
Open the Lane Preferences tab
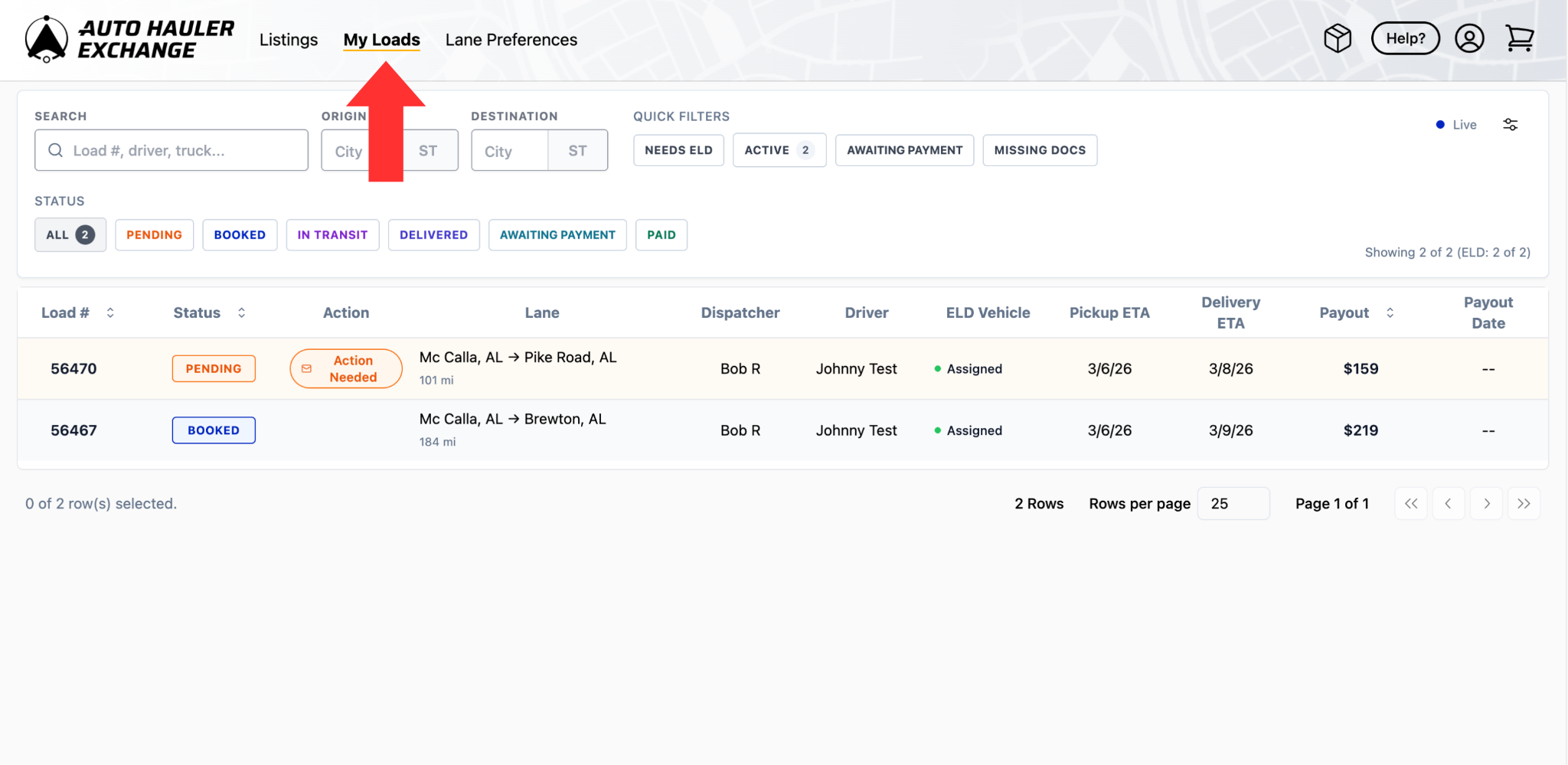pyautogui.click(x=511, y=40)
